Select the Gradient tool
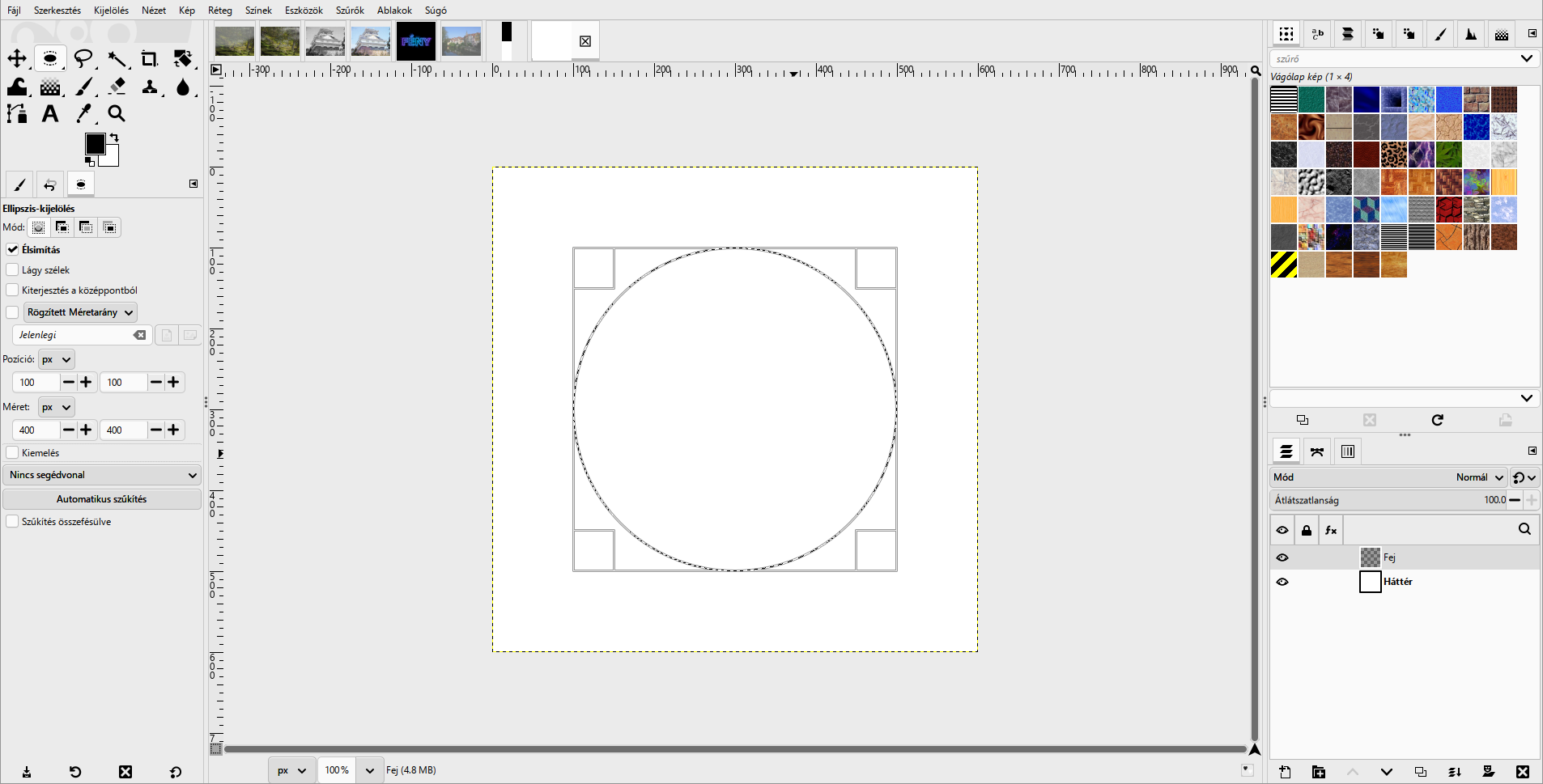 (50, 87)
